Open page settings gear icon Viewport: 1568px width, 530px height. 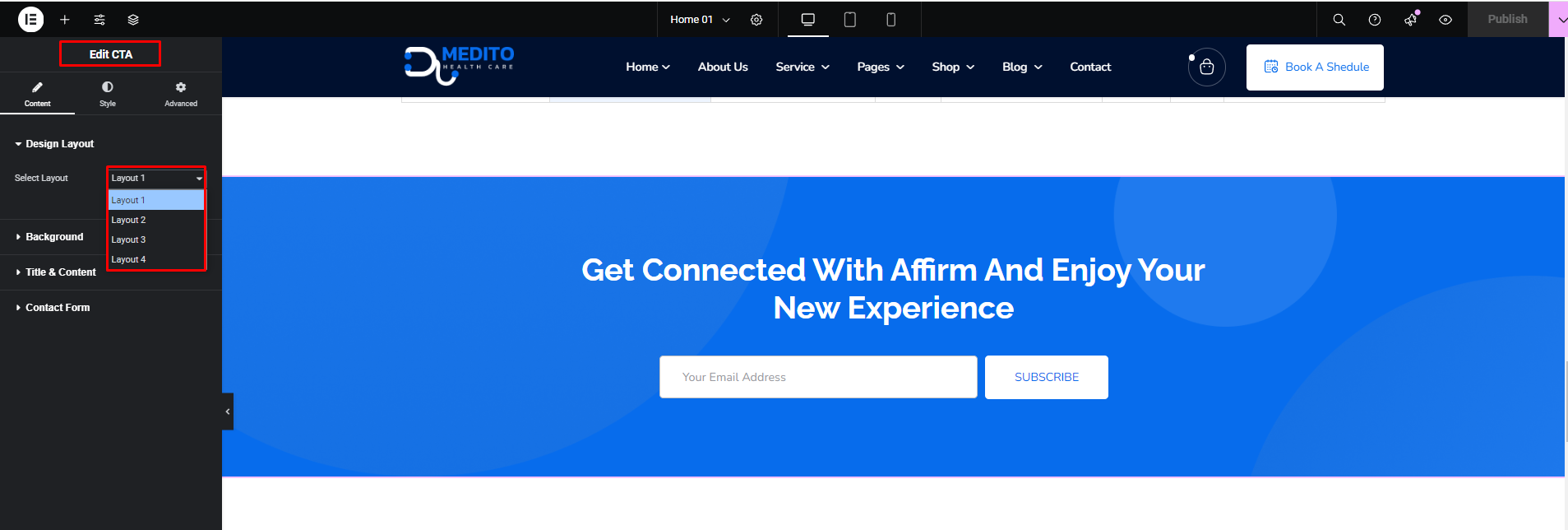[x=756, y=20]
